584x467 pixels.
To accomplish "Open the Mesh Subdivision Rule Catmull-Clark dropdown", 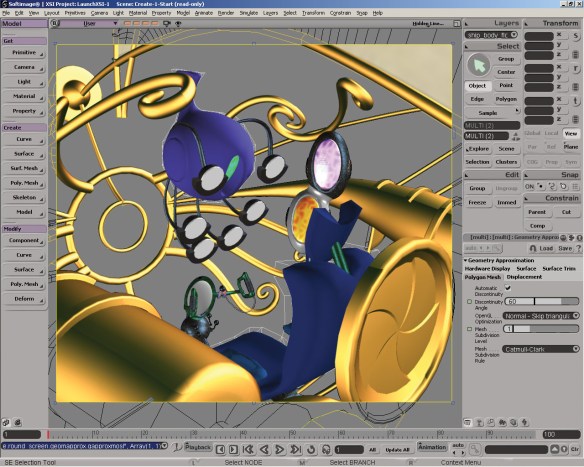I will (x=541, y=349).
